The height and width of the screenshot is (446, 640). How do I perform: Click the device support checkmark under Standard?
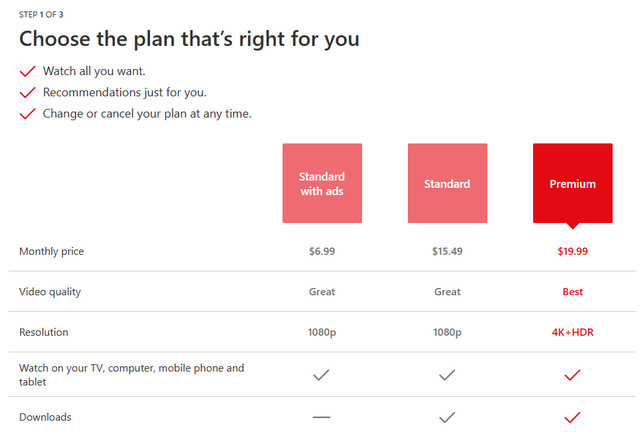click(x=447, y=375)
